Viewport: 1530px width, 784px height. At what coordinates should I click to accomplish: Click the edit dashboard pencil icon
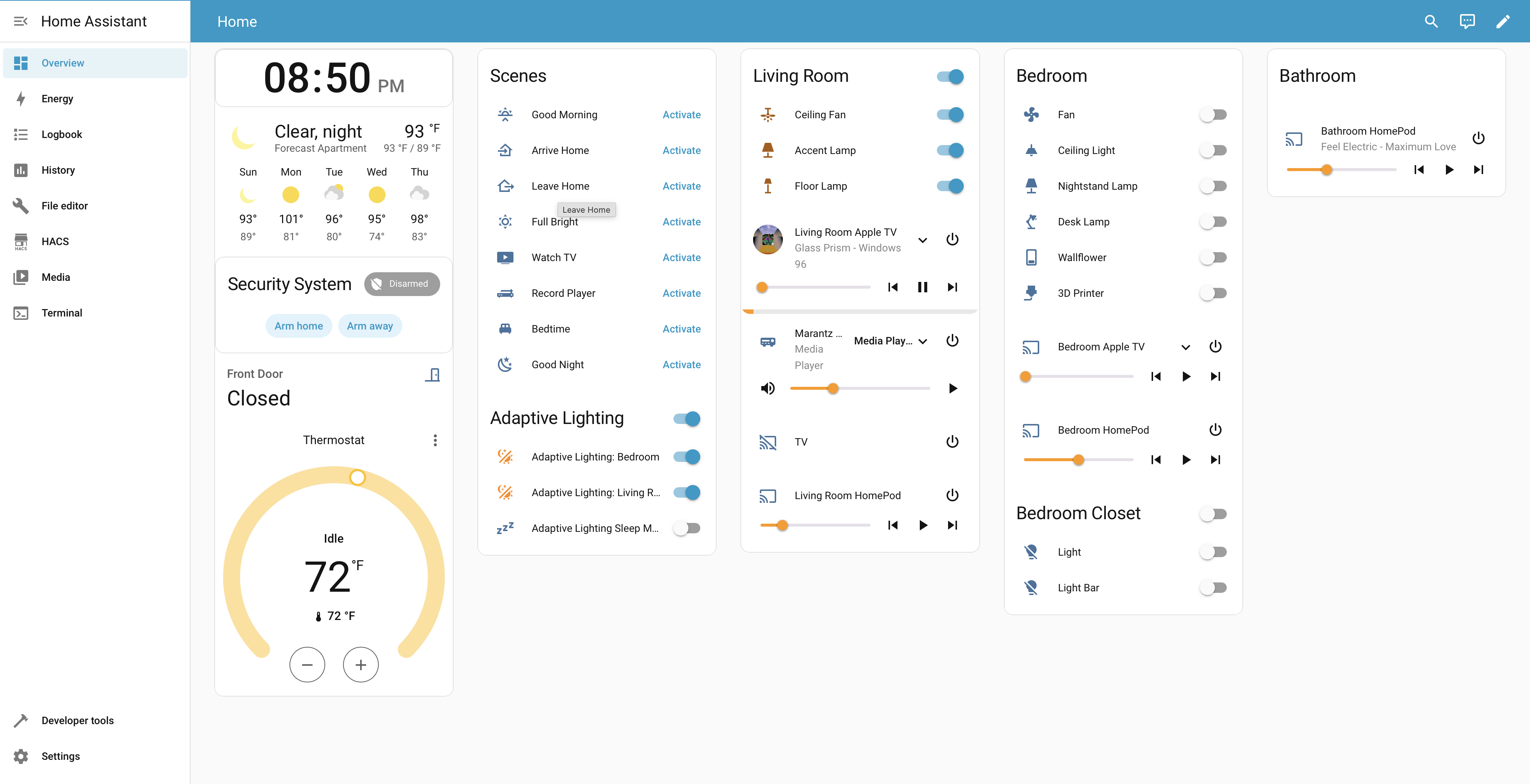point(1502,22)
